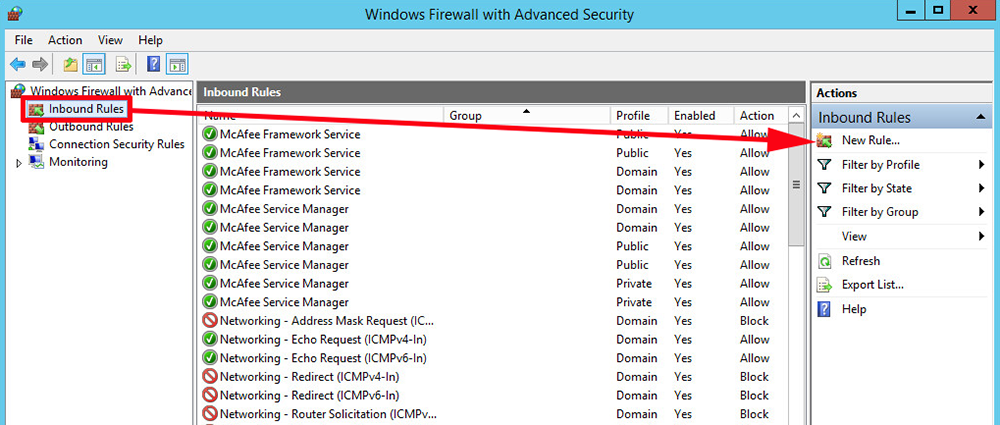Click Refresh in the Actions pane
1000x425 pixels.
(x=860, y=260)
